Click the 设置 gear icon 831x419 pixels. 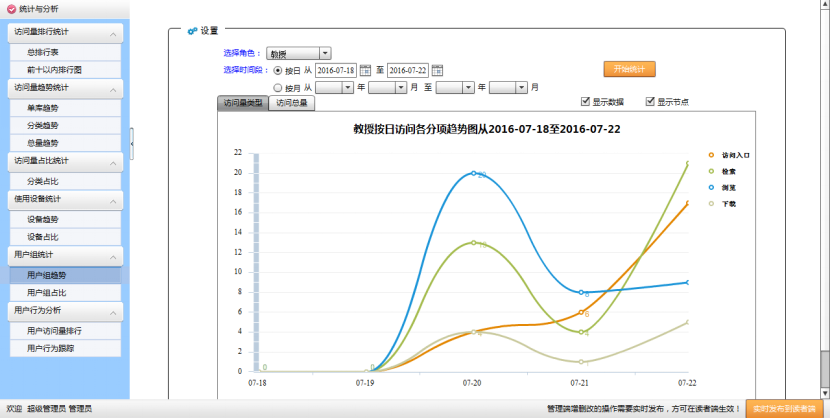(192, 31)
